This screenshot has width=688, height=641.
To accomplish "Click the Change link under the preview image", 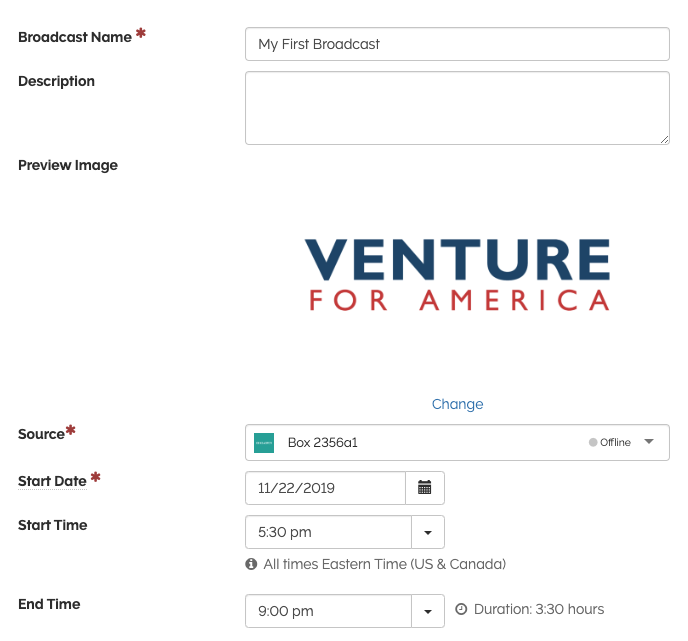I will [x=457, y=404].
